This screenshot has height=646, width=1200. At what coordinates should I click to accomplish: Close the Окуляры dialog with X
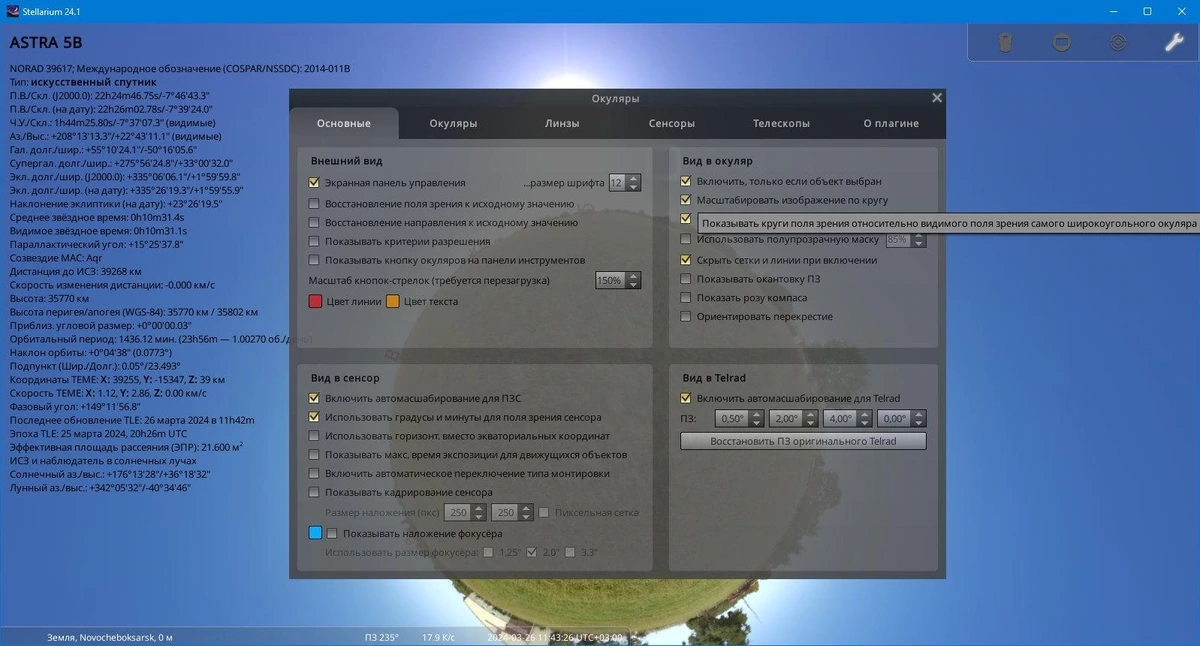[937, 98]
